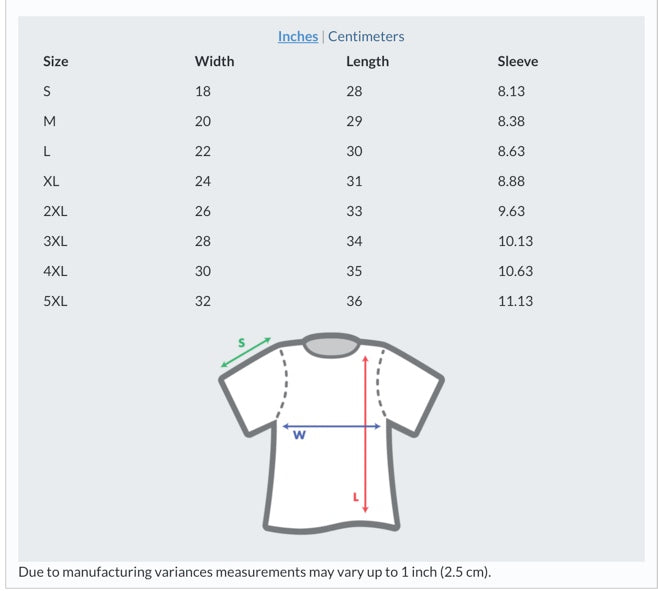Screen dimensions: 658x591
Task: Click the M width value 20
Action: [x=203, y=121]
